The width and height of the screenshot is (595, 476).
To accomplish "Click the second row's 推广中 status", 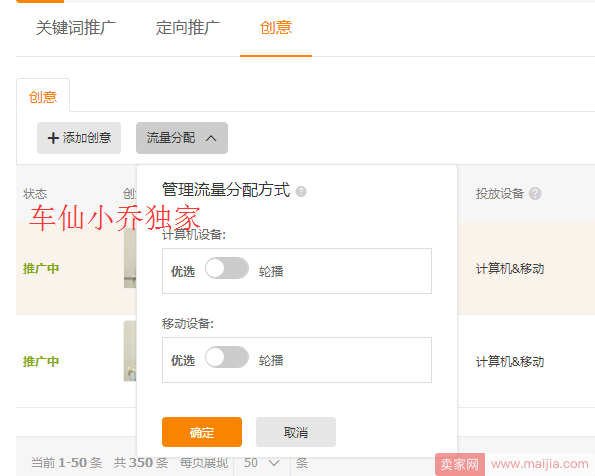I will 41,361.
